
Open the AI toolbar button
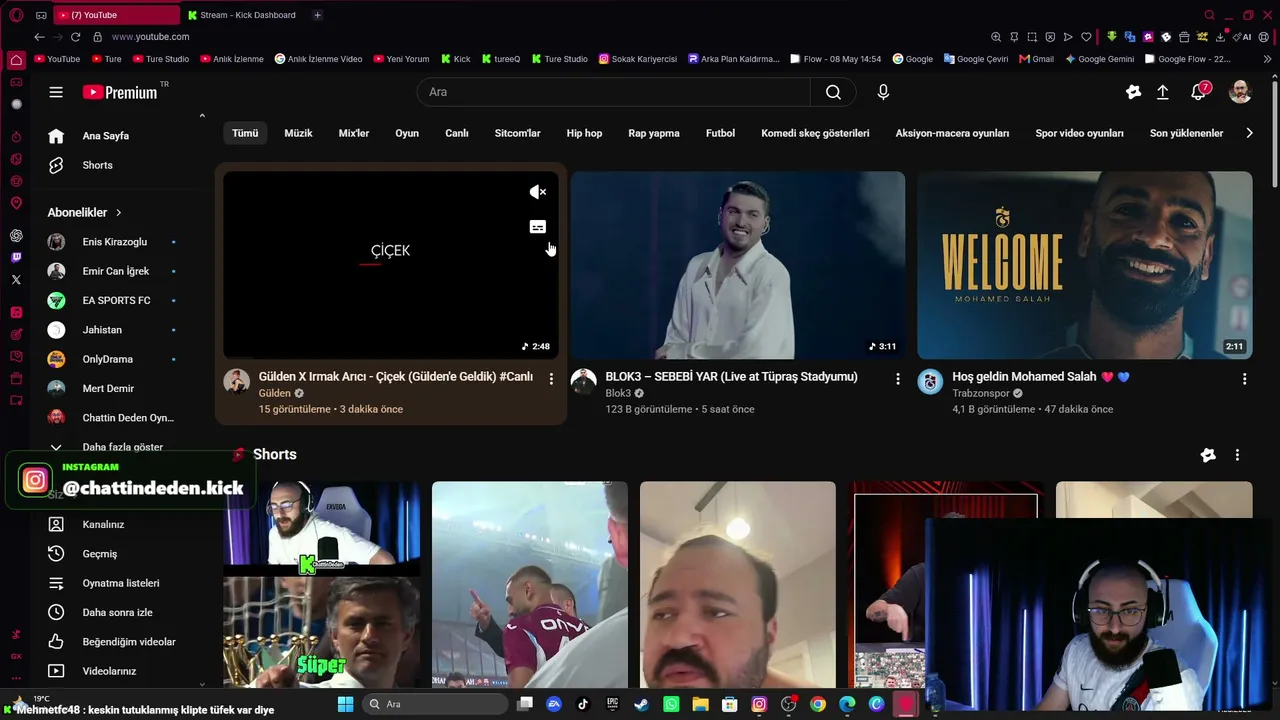(1244, 37)
